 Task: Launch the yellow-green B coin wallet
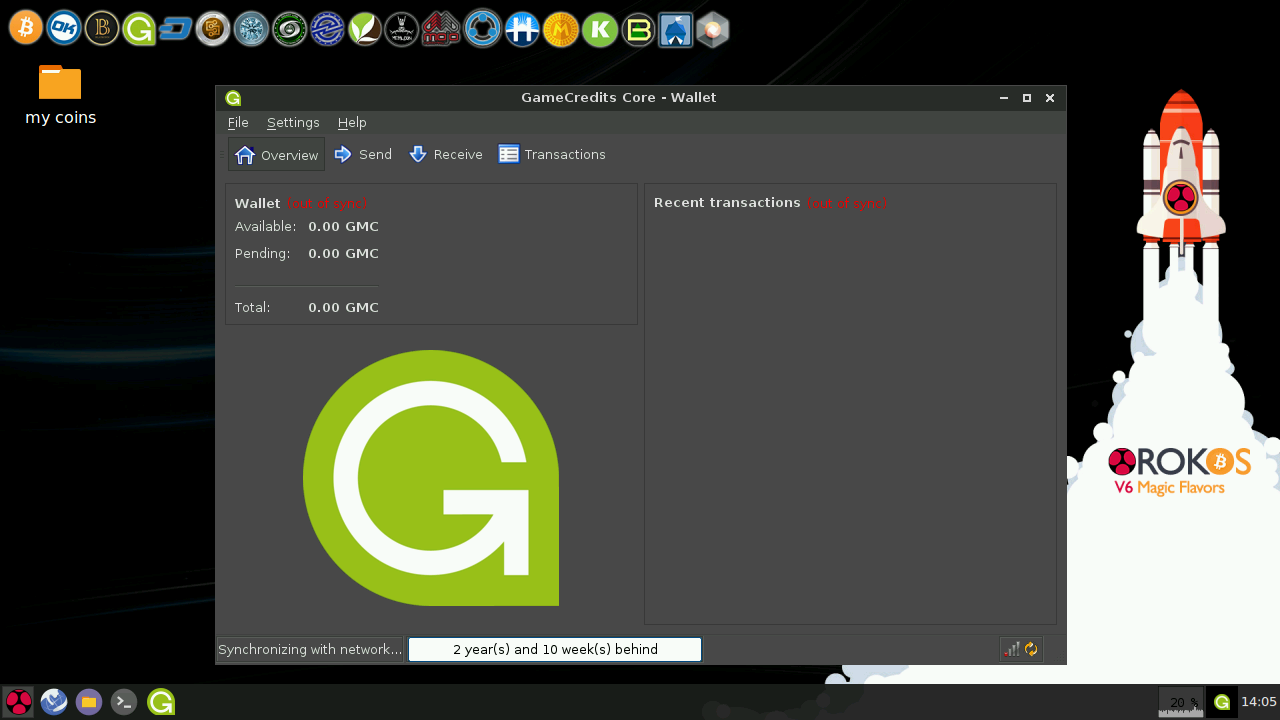pos(638,30)
